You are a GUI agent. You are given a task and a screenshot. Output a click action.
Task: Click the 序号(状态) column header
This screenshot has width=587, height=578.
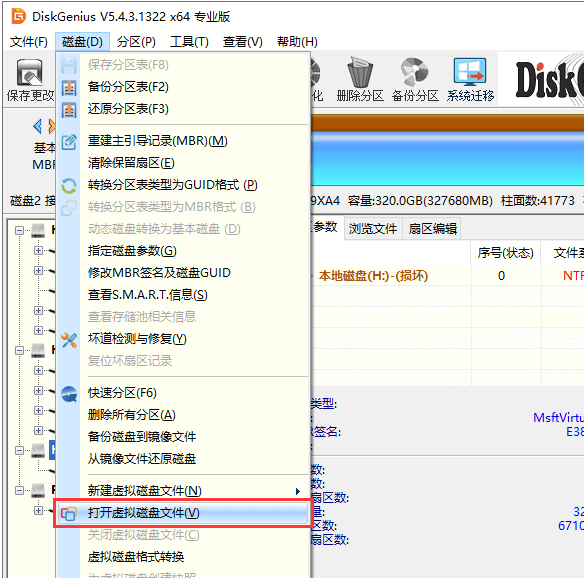point(505,253)
